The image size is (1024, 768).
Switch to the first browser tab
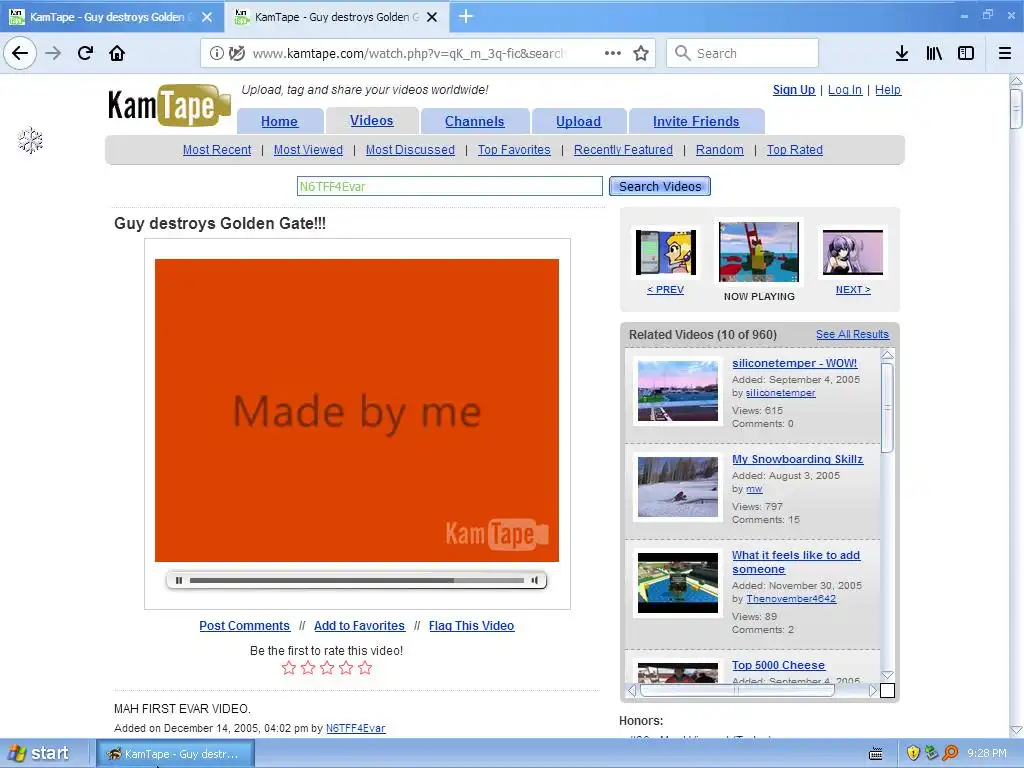point(112,17)
